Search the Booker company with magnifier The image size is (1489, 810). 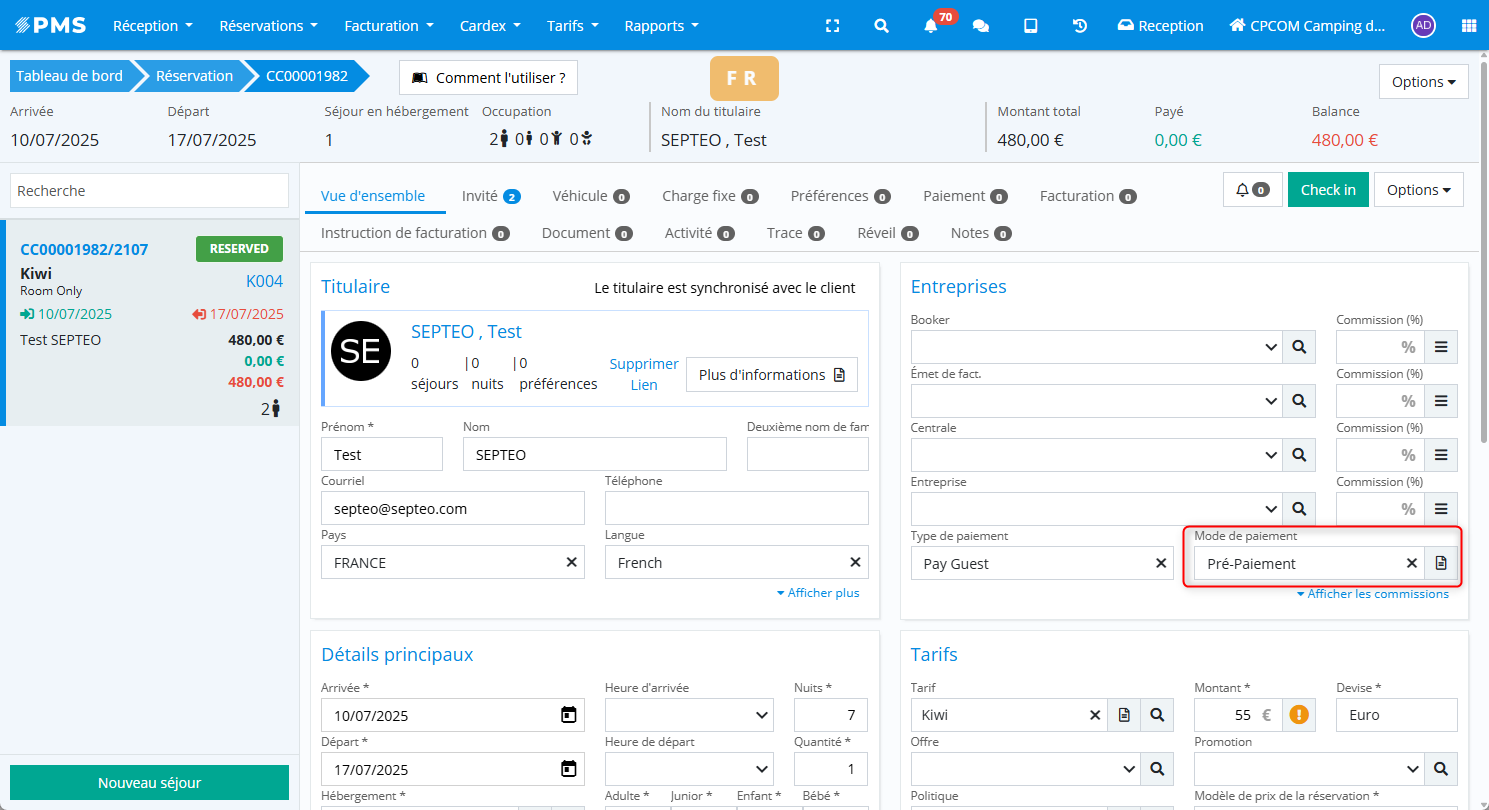click(x=1299, y=347)
